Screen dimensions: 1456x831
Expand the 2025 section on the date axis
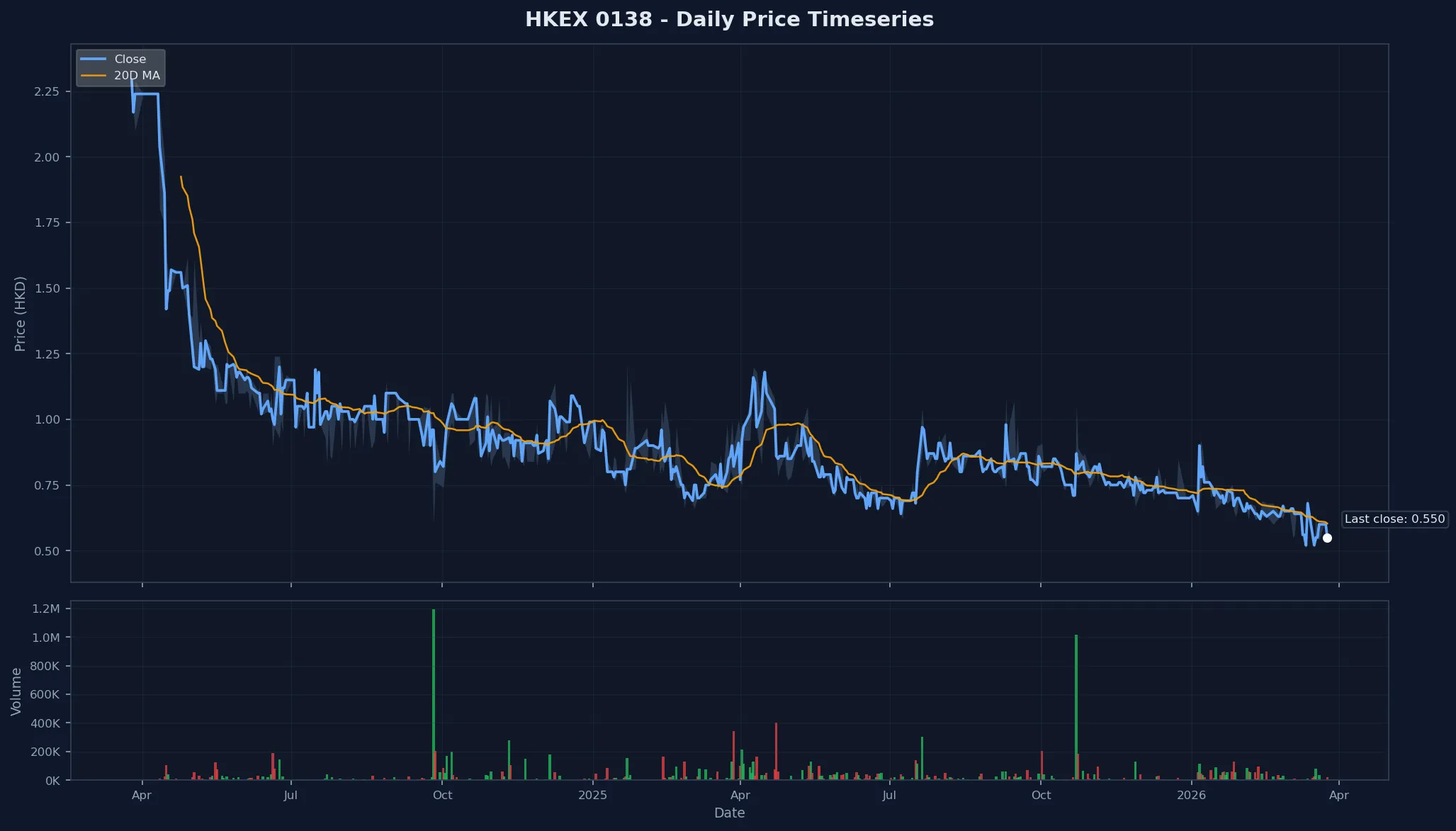(593, 795)
